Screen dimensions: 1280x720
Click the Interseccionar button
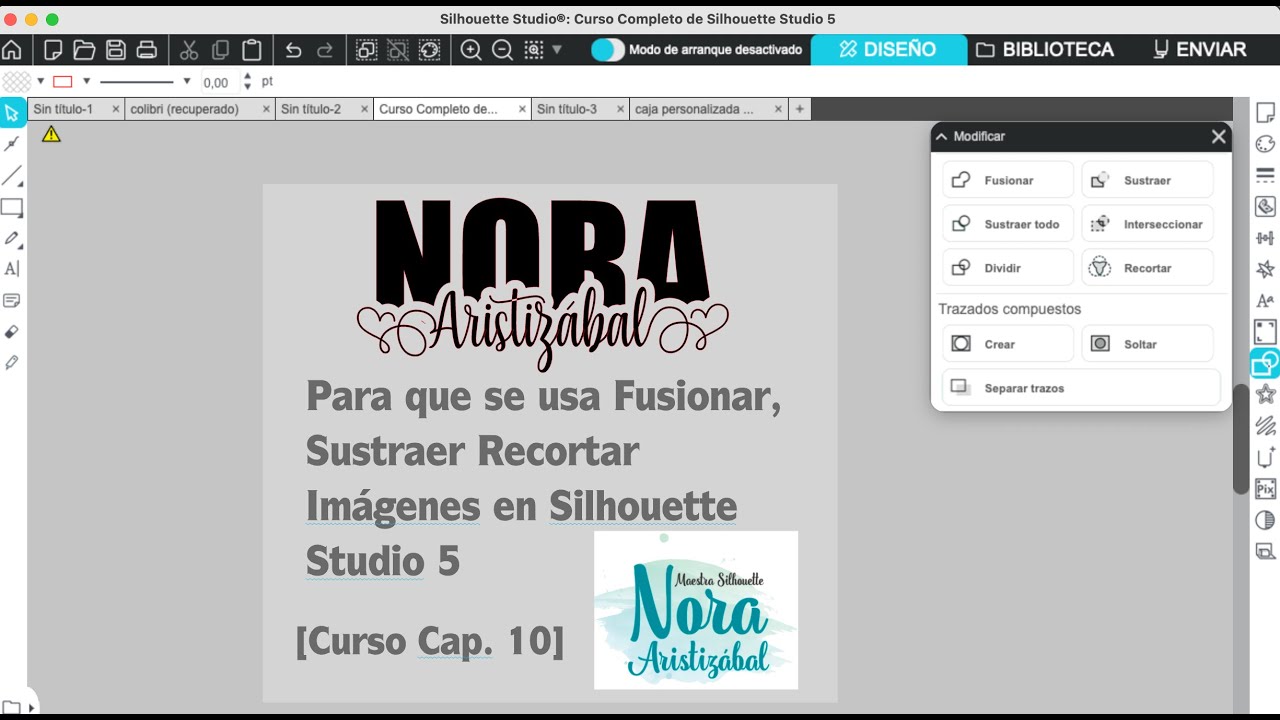click(1148, 224)
